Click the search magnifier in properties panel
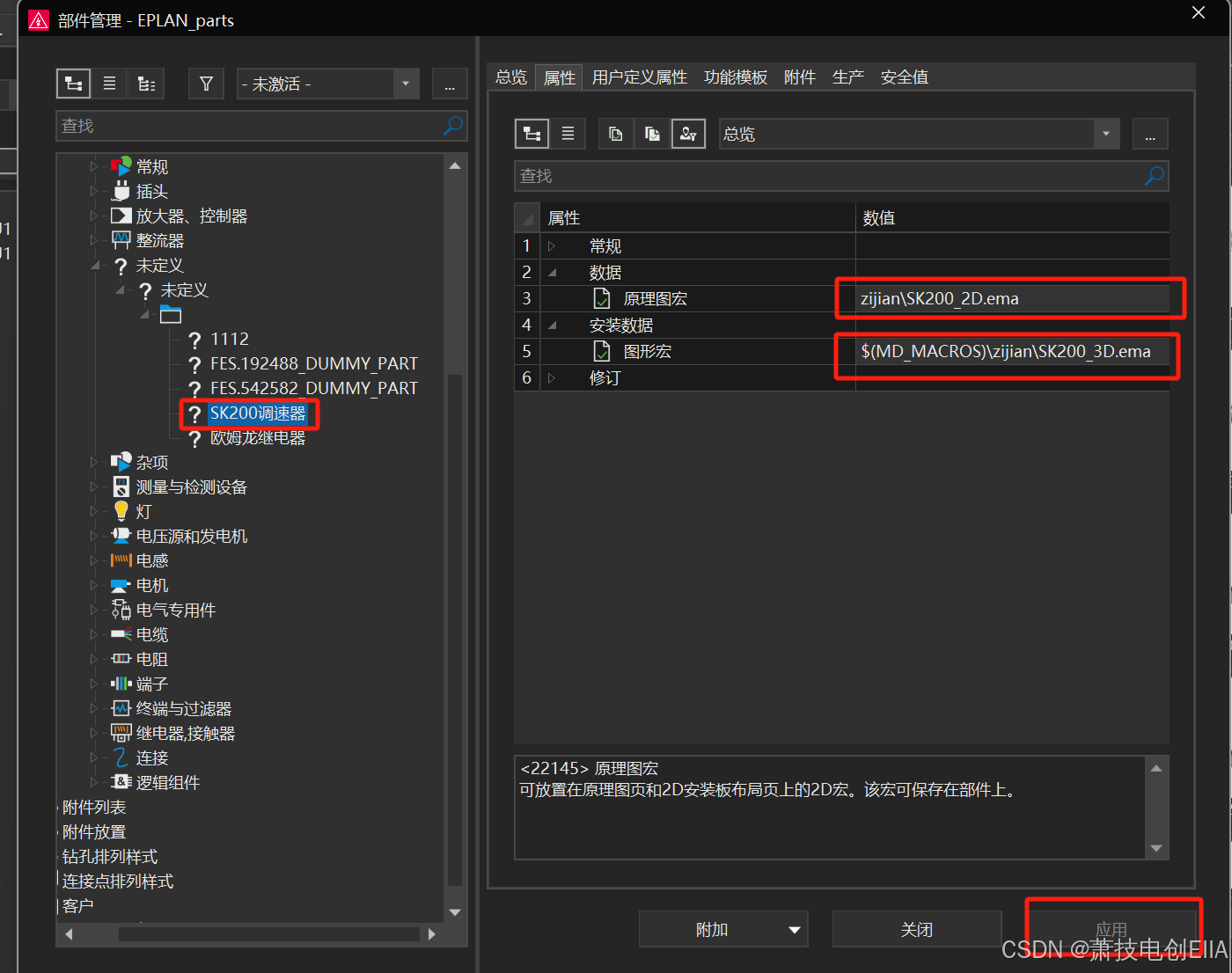 pyautogui.click(x=1154, y=176)
